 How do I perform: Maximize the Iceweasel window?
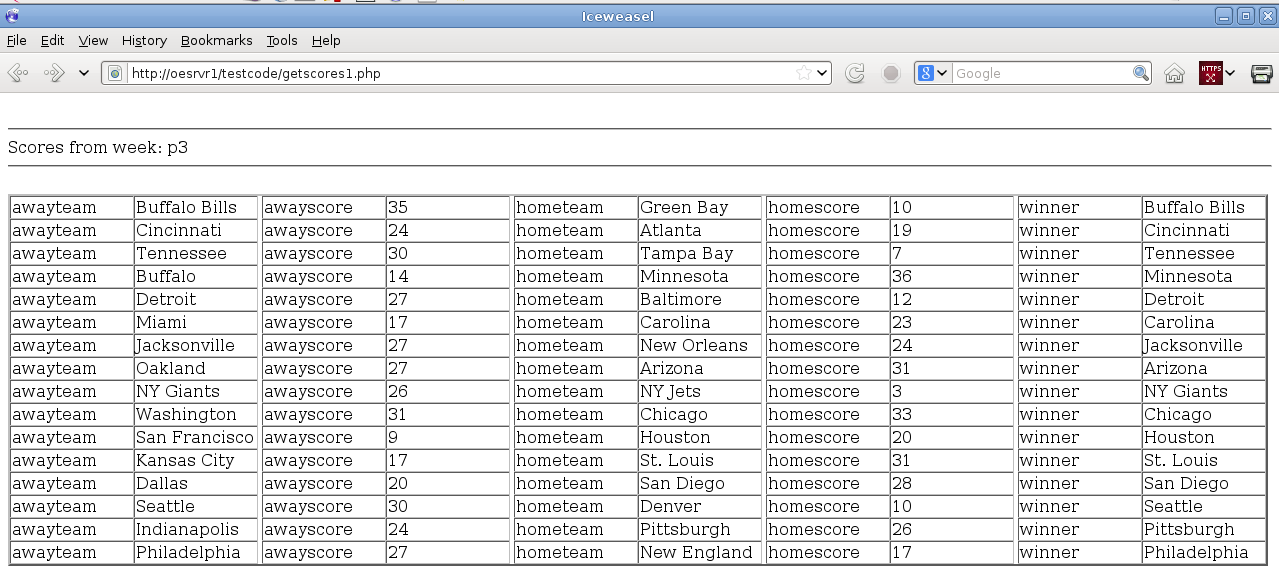point(1246,15)
